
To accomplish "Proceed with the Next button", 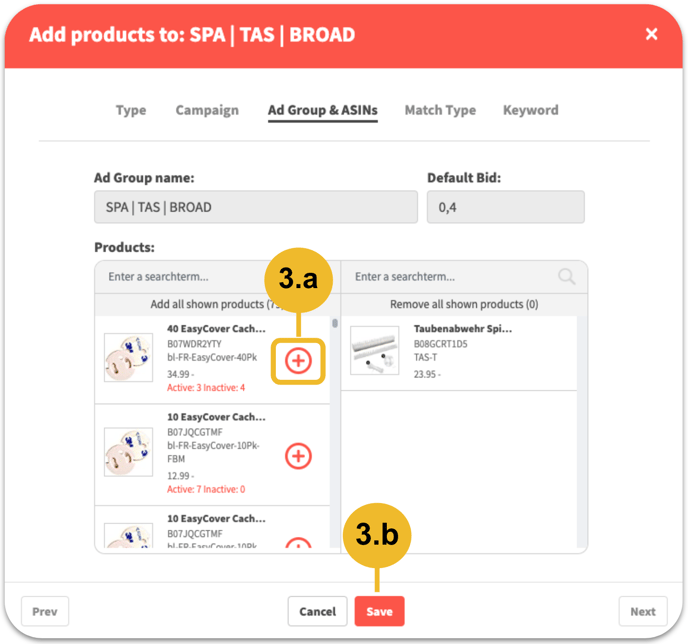I will (643, 611).
